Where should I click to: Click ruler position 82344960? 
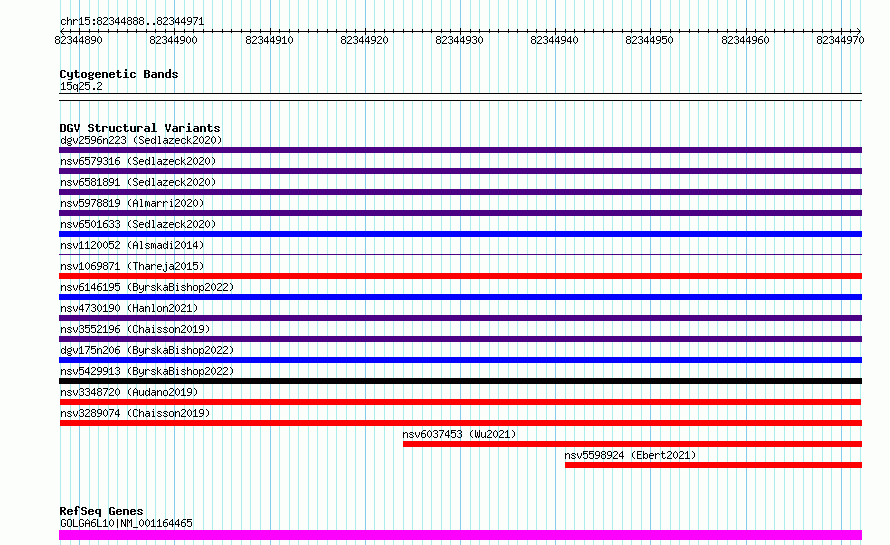pyautogui.click(x=745, y=40)
